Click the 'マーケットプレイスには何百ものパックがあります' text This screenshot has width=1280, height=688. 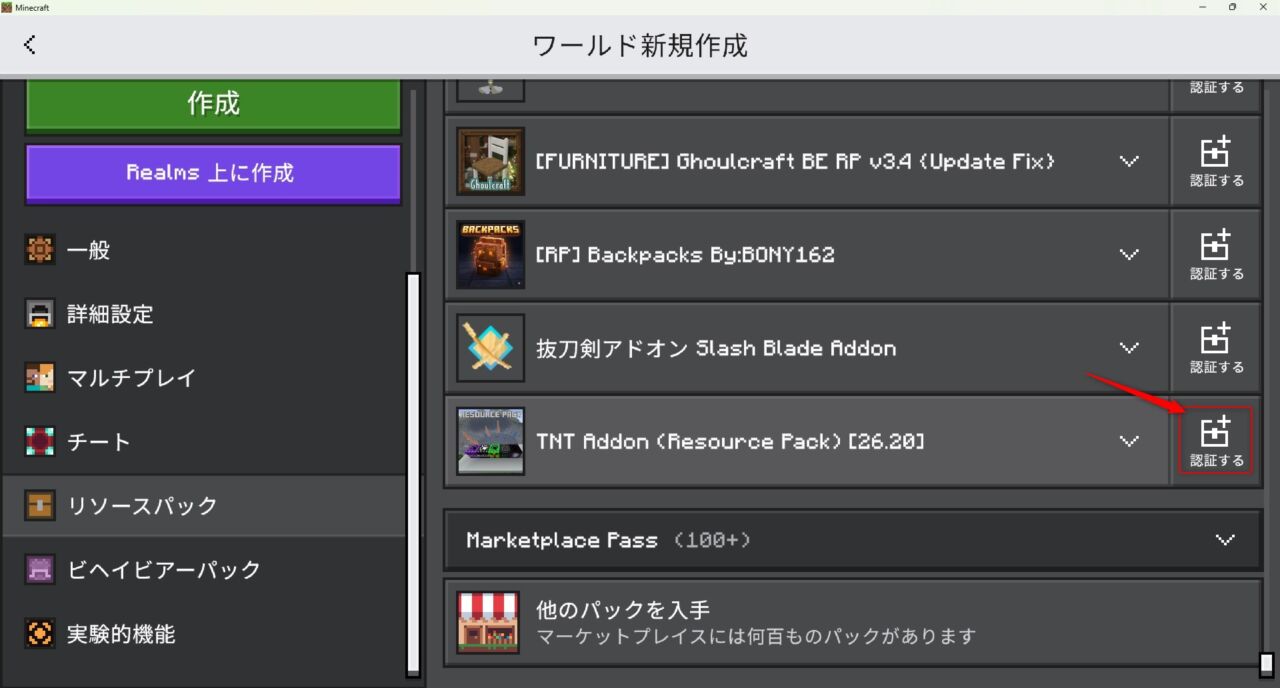[x=756, y=636]
